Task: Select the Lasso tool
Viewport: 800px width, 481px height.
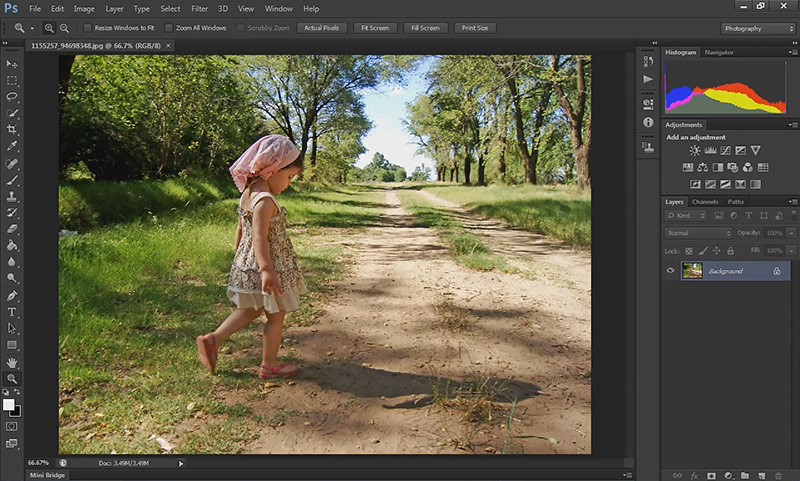Action: 12,97
